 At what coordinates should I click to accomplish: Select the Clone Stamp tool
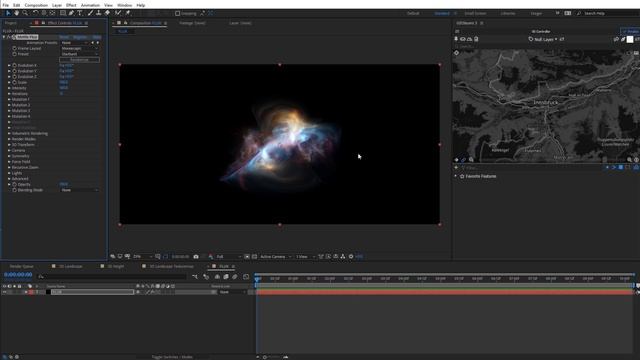point(98,13)
